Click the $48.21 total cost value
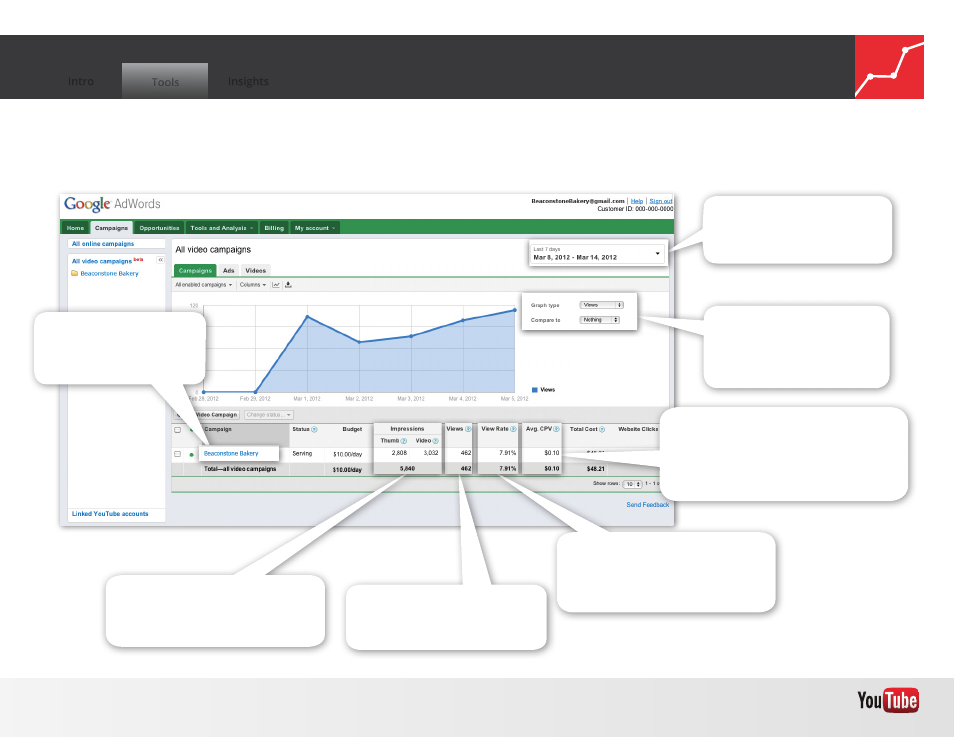 tap(596, 469)
